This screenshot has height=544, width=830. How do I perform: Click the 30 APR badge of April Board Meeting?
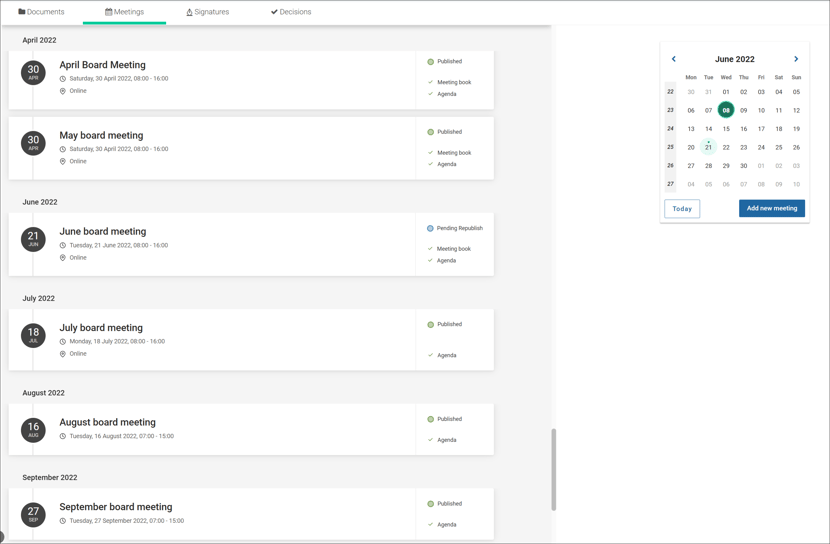point(33,72)
